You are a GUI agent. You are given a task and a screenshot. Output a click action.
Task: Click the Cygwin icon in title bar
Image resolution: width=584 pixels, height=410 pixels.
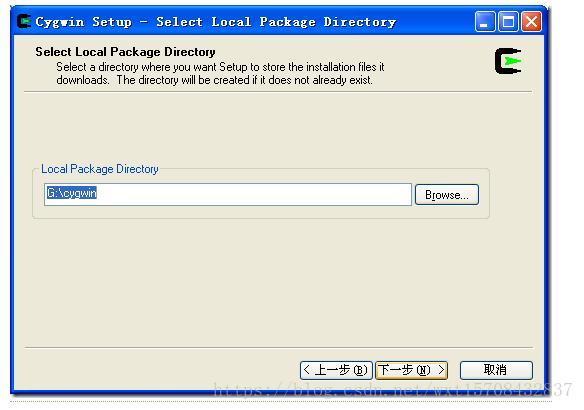click(x=24, y=21)
